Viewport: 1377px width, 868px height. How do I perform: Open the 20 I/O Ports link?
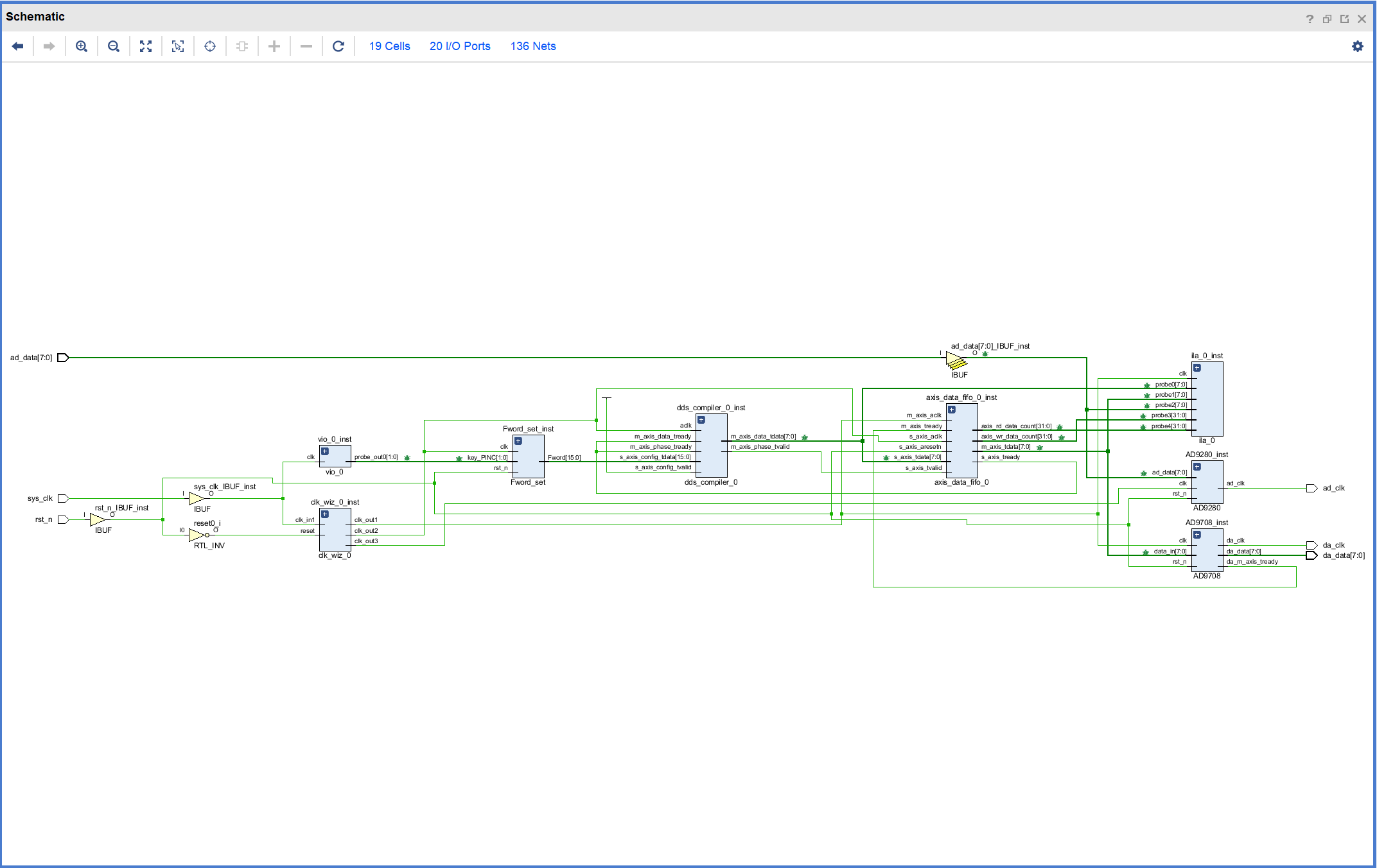click(x=460, y=46)
